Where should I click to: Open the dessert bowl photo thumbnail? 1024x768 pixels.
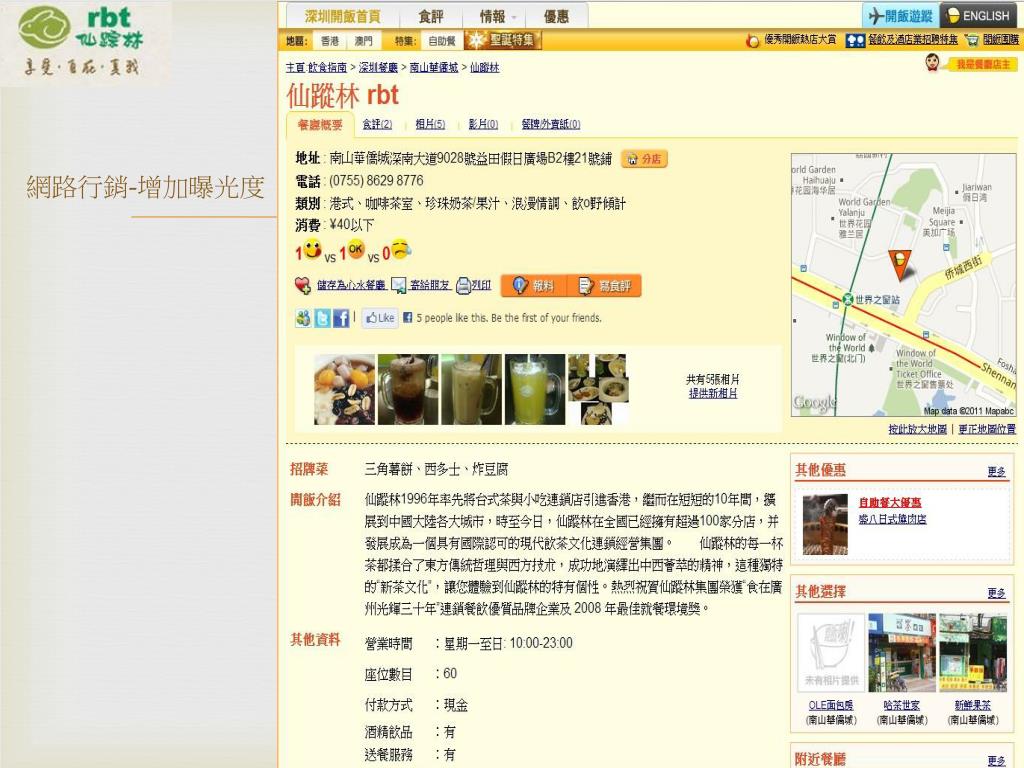click(x=344, y=389)
